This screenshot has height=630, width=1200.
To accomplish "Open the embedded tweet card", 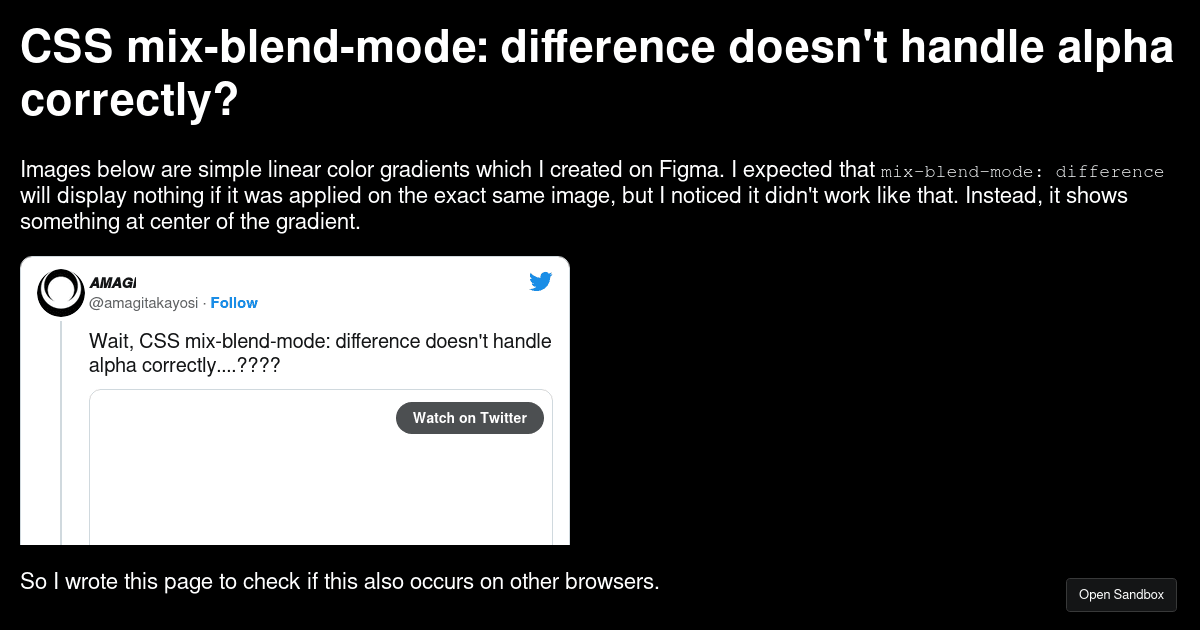I will 294,400.
